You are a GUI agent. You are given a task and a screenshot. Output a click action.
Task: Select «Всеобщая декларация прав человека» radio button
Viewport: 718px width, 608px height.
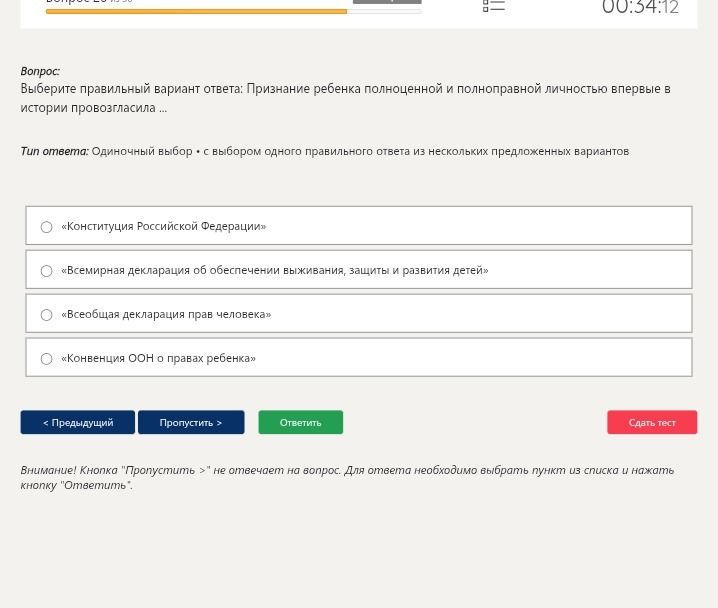(x=46, y=315)
